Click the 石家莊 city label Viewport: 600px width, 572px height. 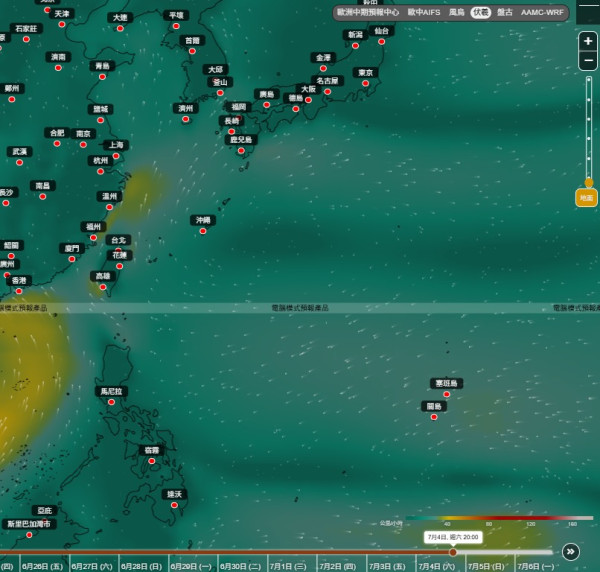(x=26, y=28)
